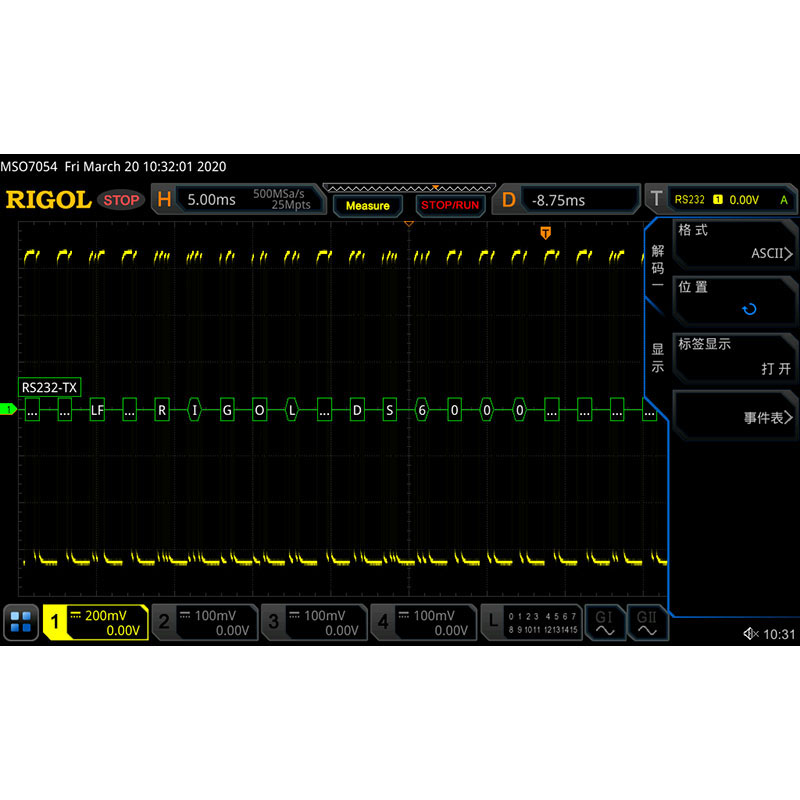
Task: Open horizontal timebase 5.00ms settings
Action: click(x=238, y=199)
